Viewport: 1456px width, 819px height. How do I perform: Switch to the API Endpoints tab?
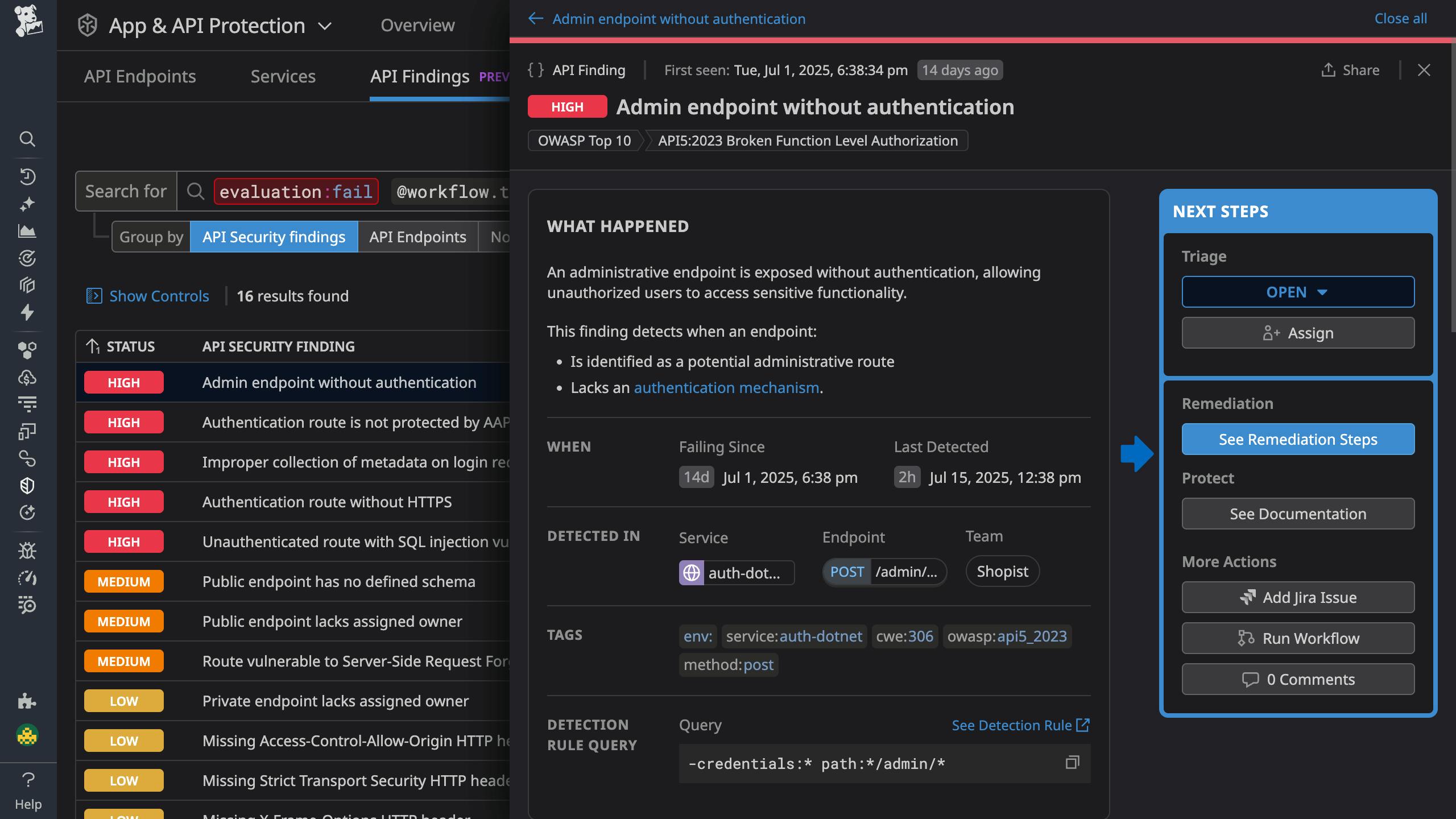tap(140, 76)
